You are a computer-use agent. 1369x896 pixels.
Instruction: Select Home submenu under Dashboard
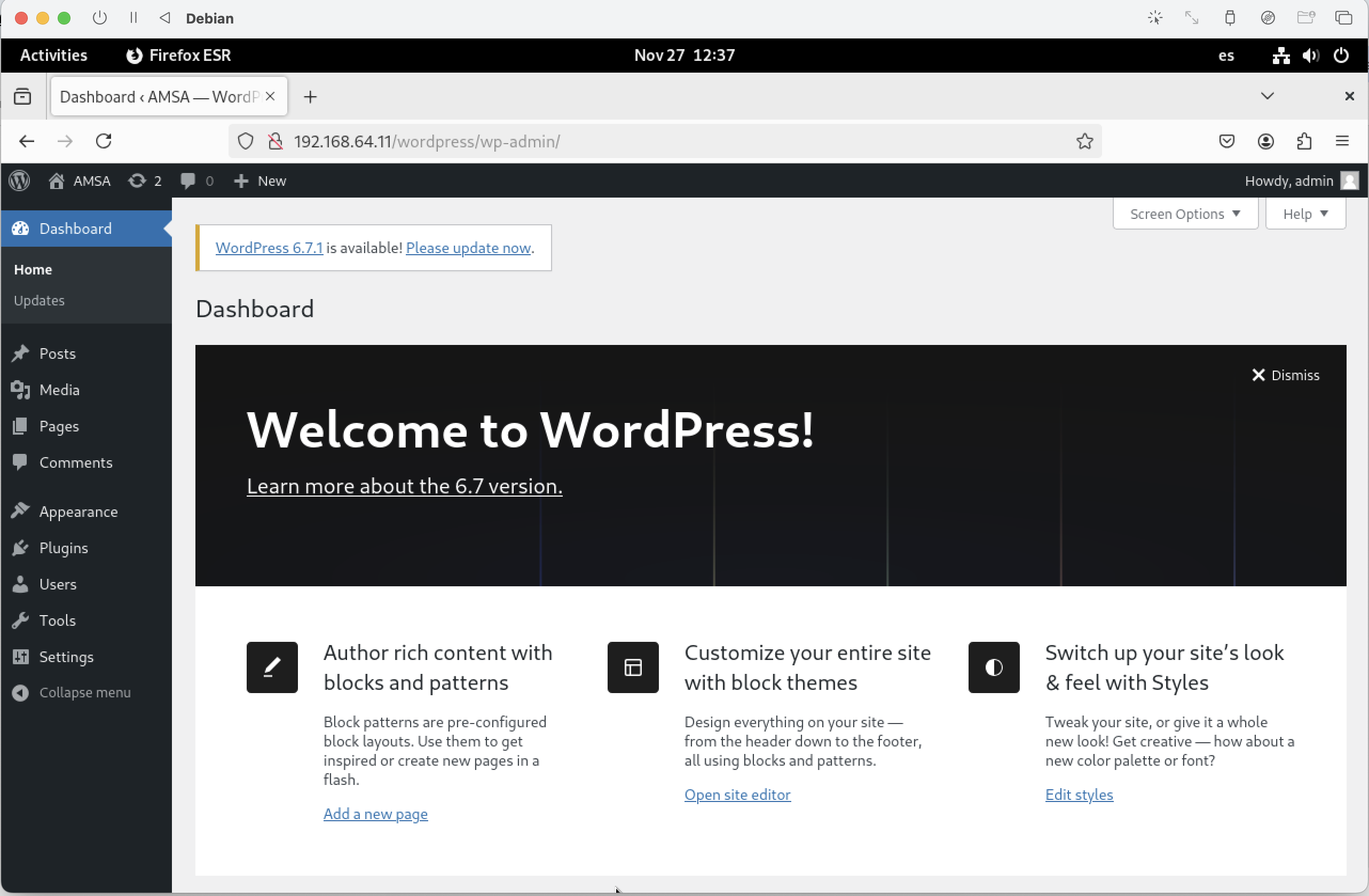tap(33, 269)
